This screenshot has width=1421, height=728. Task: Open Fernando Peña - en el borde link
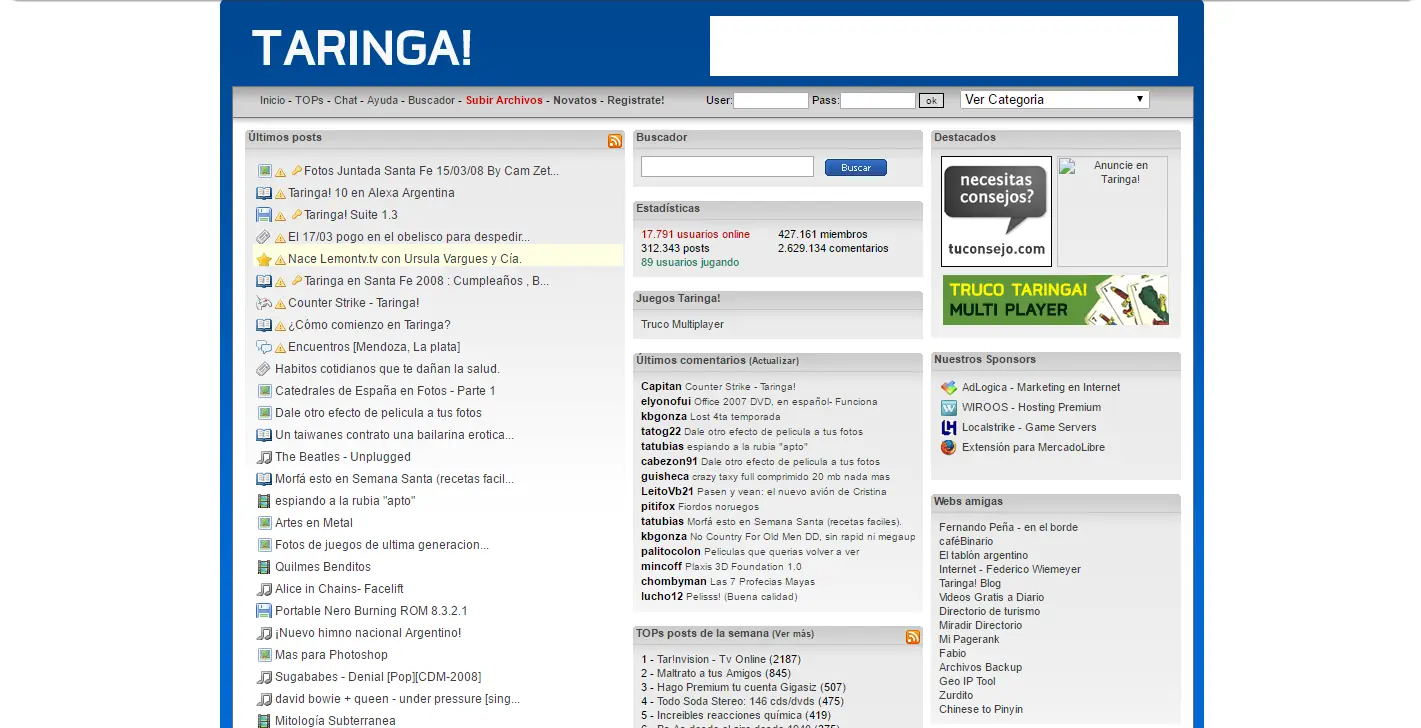(x=1008, y=528)
